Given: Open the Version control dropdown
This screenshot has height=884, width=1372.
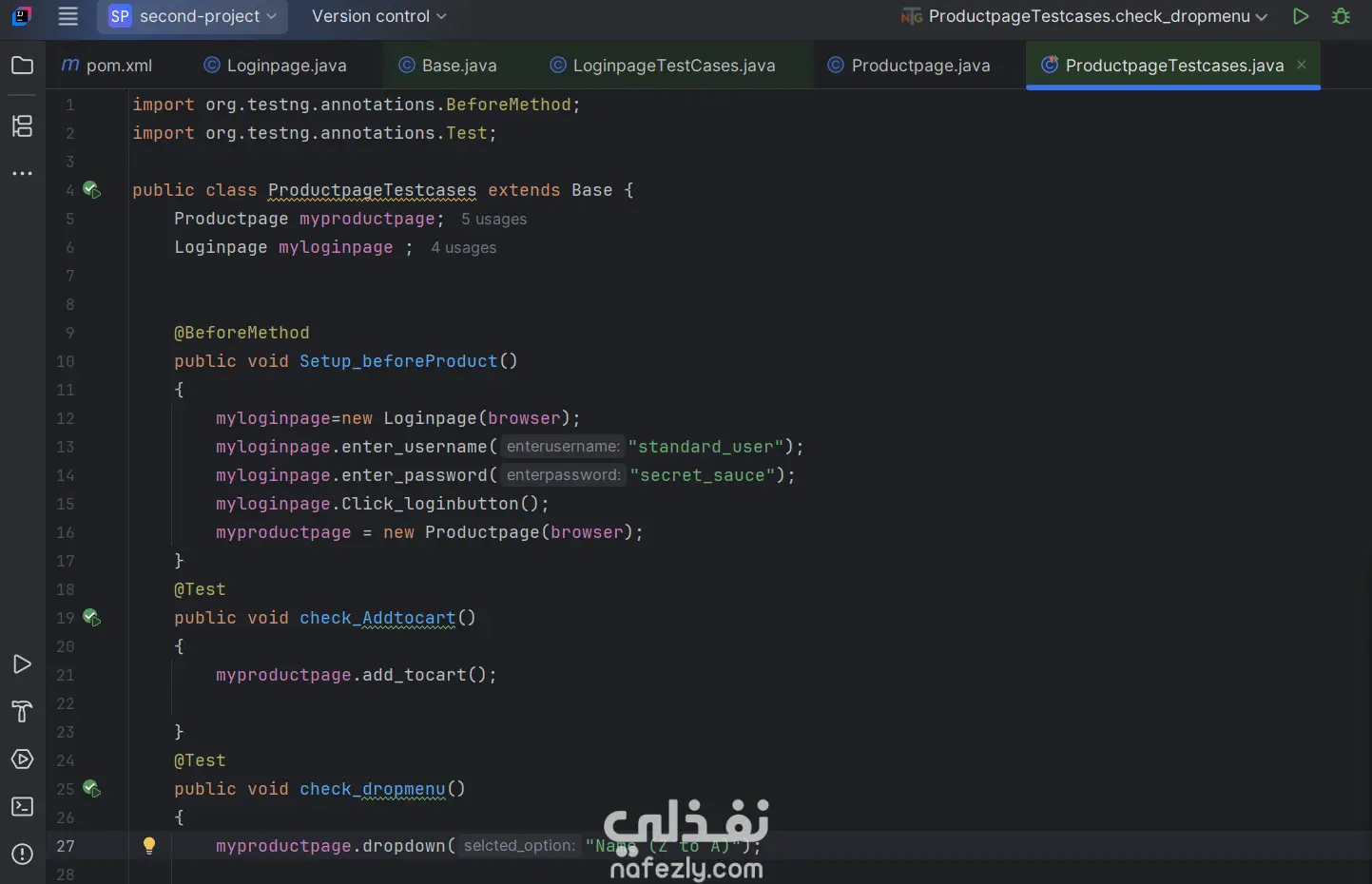Looking at the screenshot, I should (378, 16).
